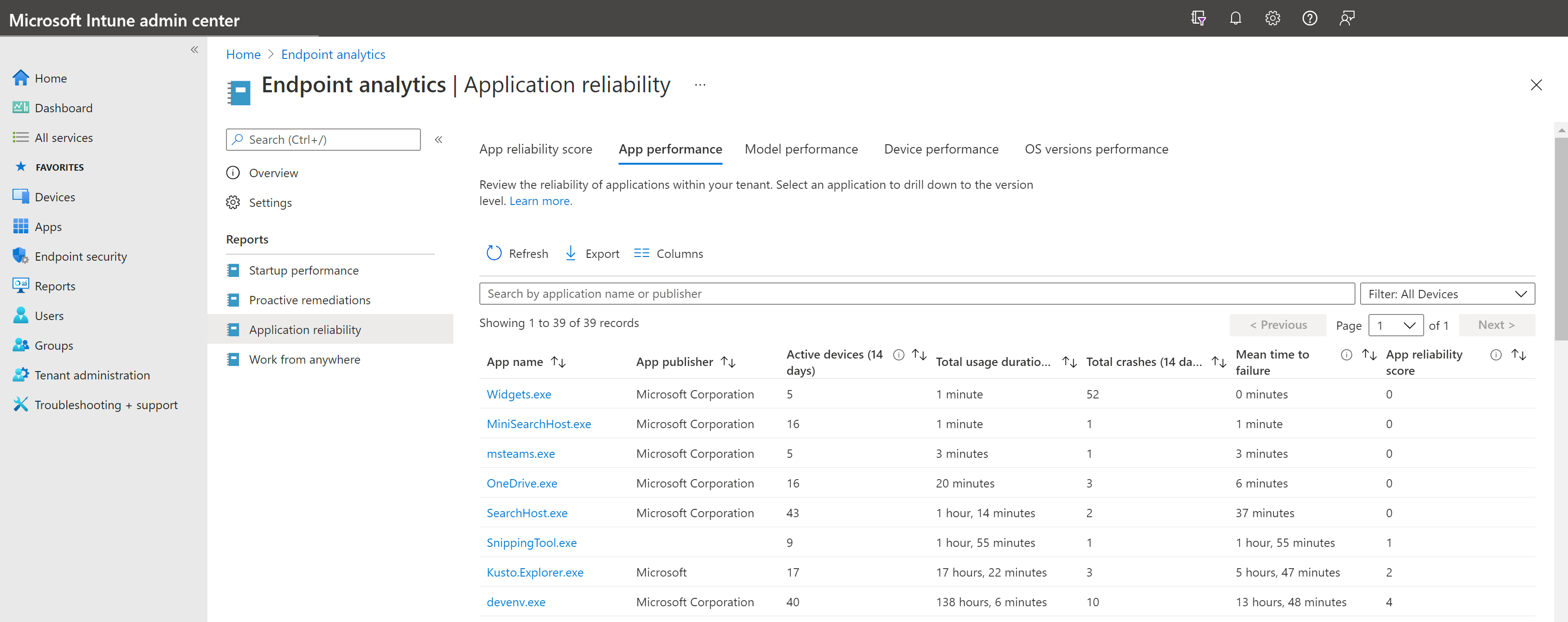Switch to Model performance tab
This screenshot has width=1568, height=622.
(x=800, y=149)
